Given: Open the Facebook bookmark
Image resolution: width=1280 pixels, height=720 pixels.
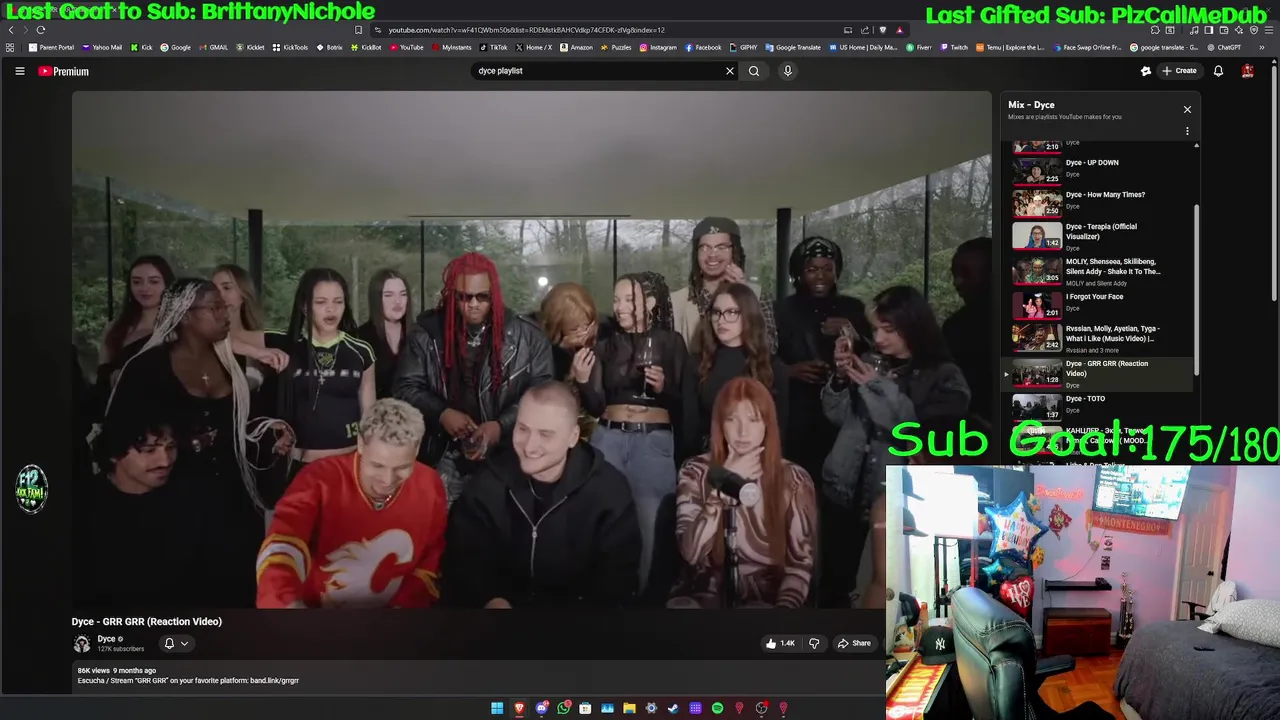Looking at the screenshot, I should 703,47.
